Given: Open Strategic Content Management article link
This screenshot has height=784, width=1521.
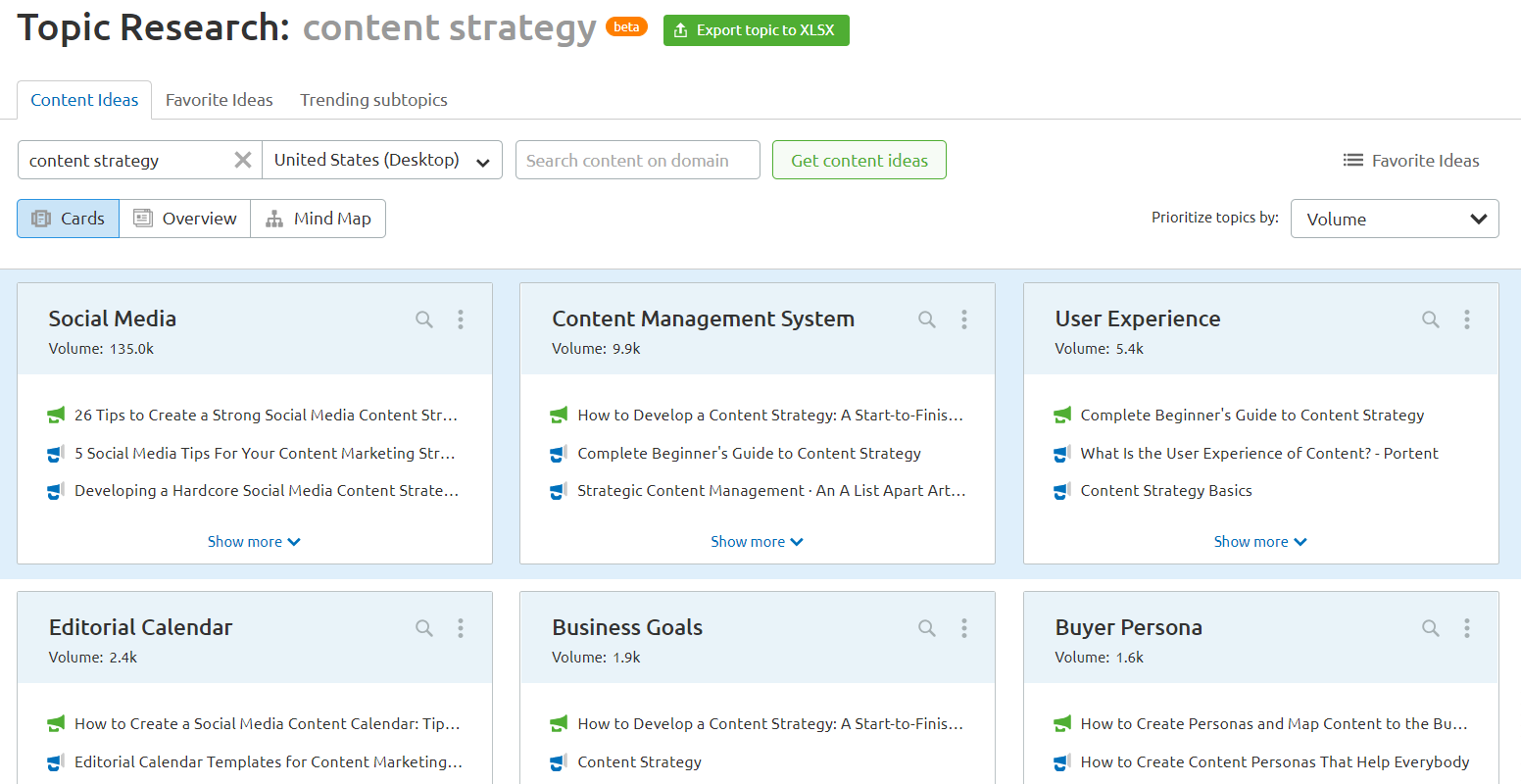Looking at the screenshot, I should coord(771,491).
